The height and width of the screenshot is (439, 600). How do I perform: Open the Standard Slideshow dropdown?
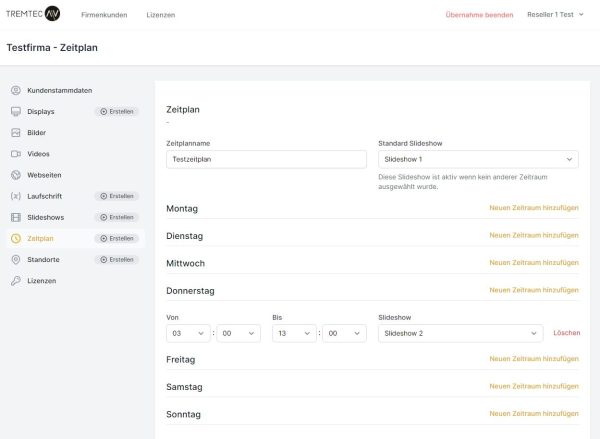coord(478,159)
